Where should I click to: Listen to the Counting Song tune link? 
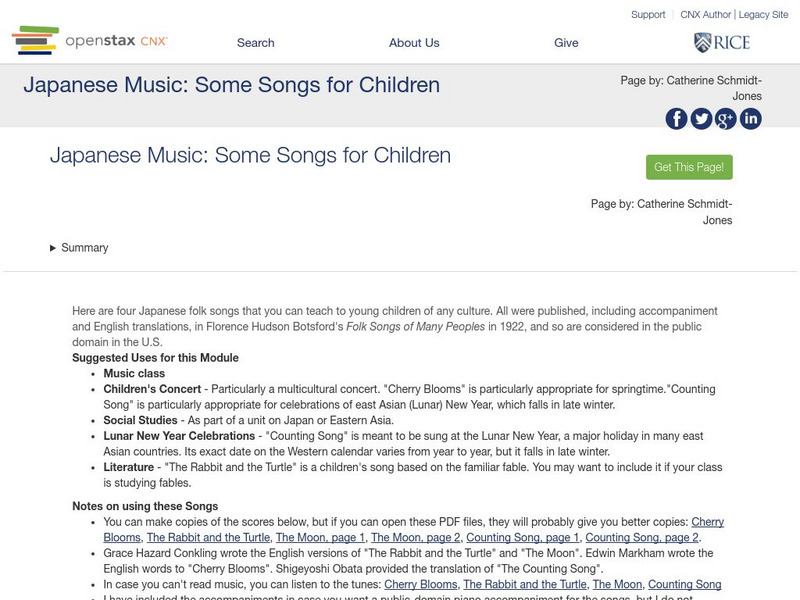684,585
